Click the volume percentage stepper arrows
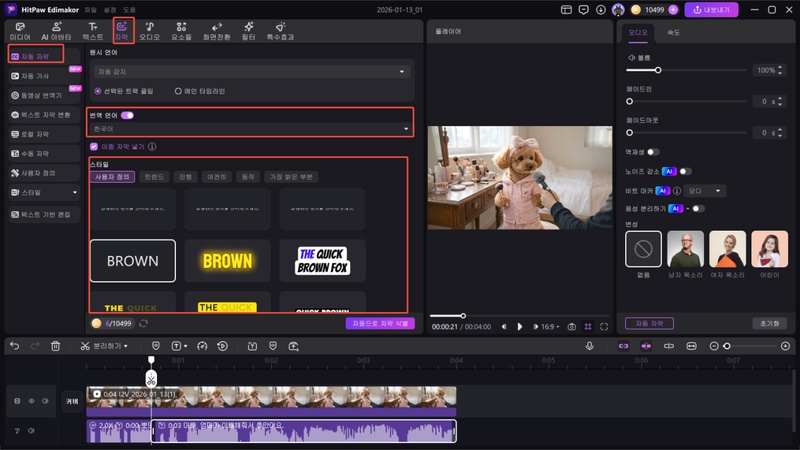Screen dimensions: 800x450 [780, 70]
